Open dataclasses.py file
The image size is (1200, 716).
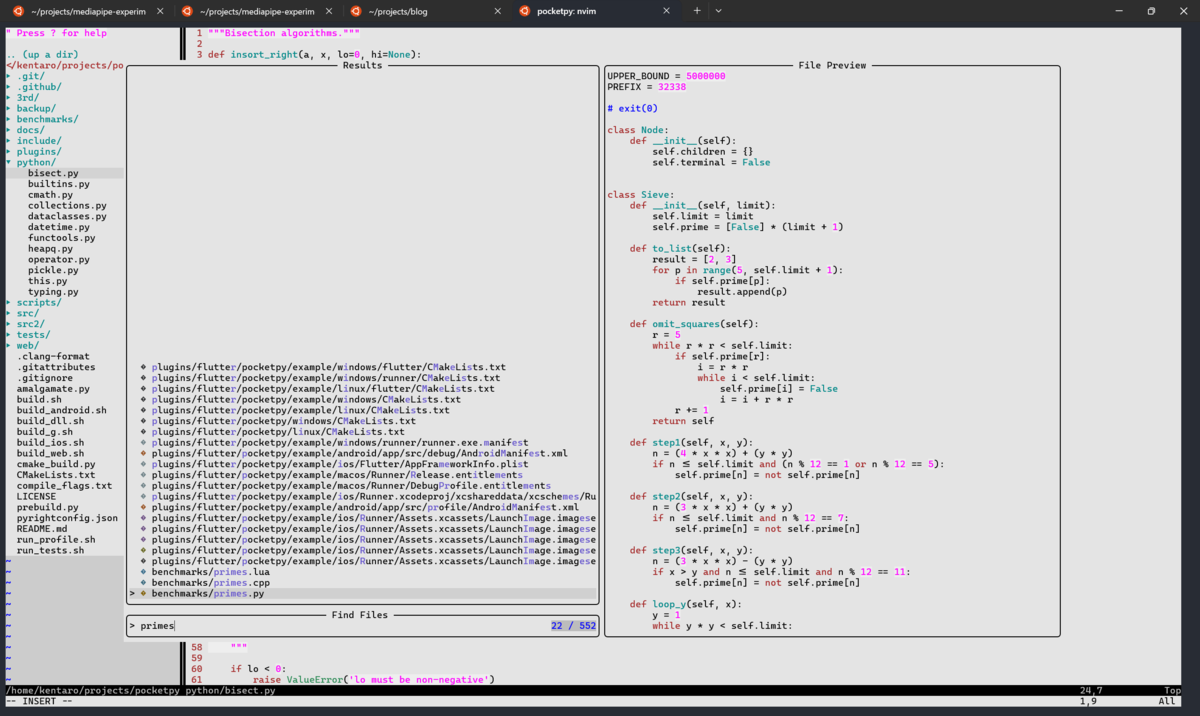coord(67,216)
